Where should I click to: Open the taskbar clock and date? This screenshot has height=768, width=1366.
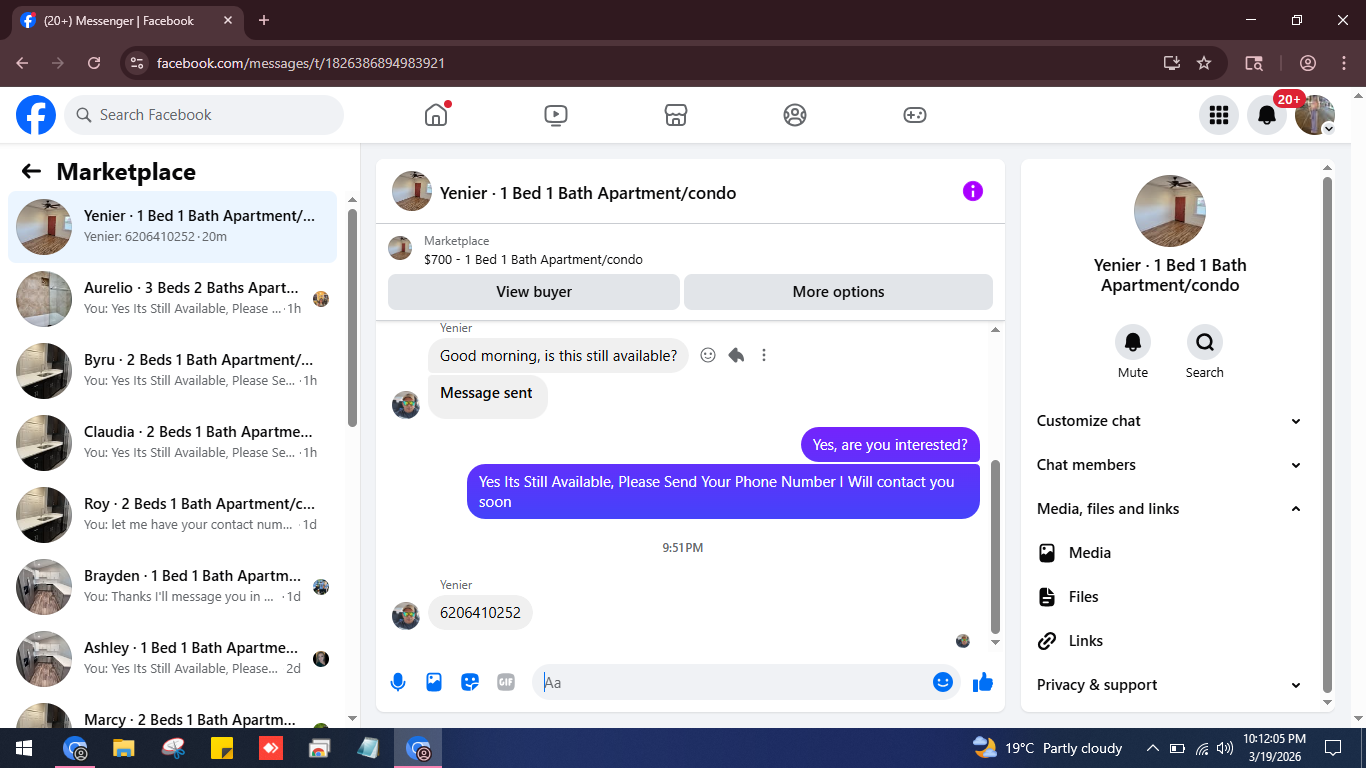tap(1274, 748)
